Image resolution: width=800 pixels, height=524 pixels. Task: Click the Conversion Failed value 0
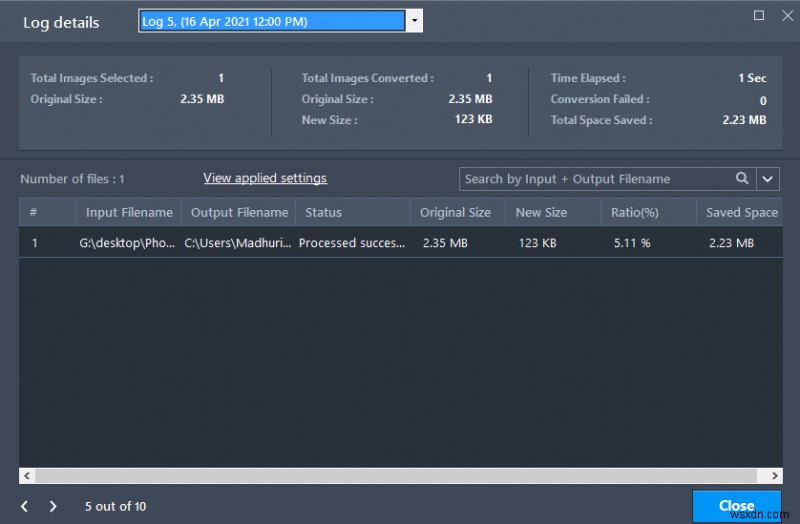[763, 101]
